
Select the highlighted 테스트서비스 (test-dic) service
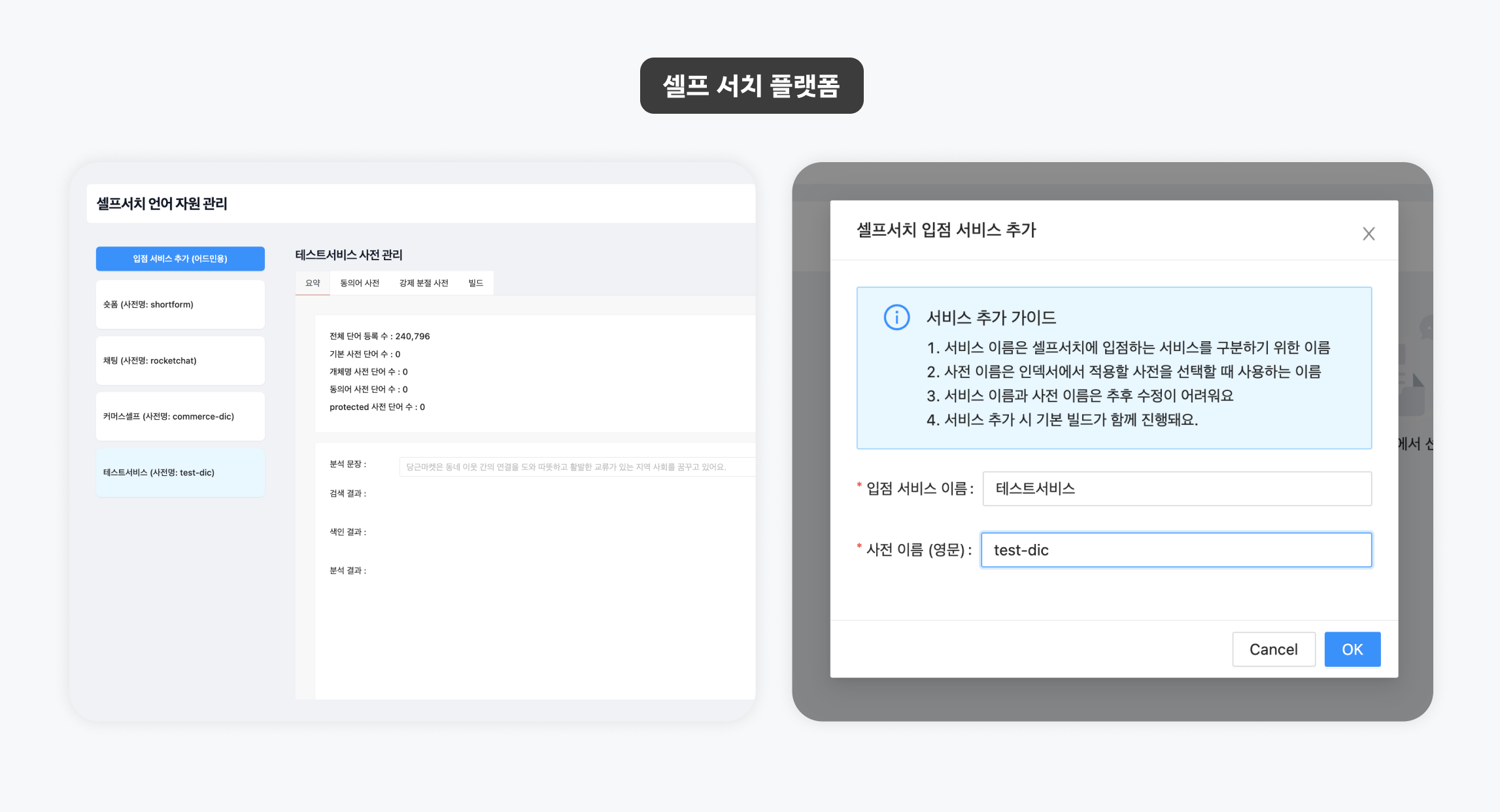tap(180, 472)
